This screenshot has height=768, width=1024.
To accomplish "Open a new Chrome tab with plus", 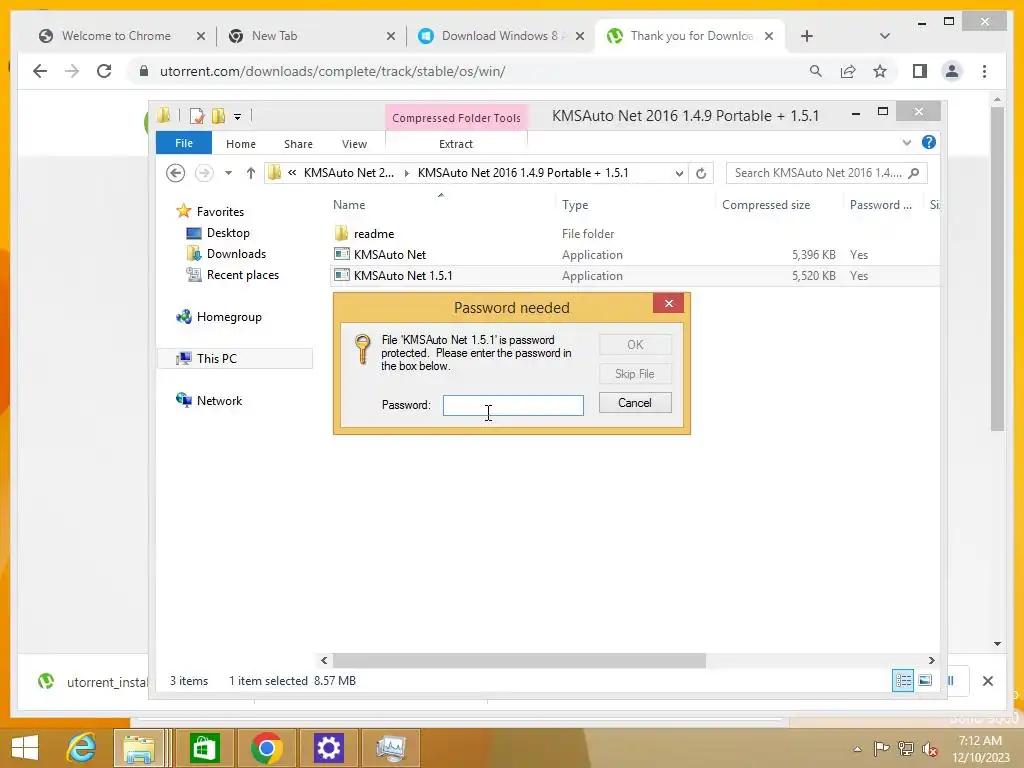I will tap(807, 36).
